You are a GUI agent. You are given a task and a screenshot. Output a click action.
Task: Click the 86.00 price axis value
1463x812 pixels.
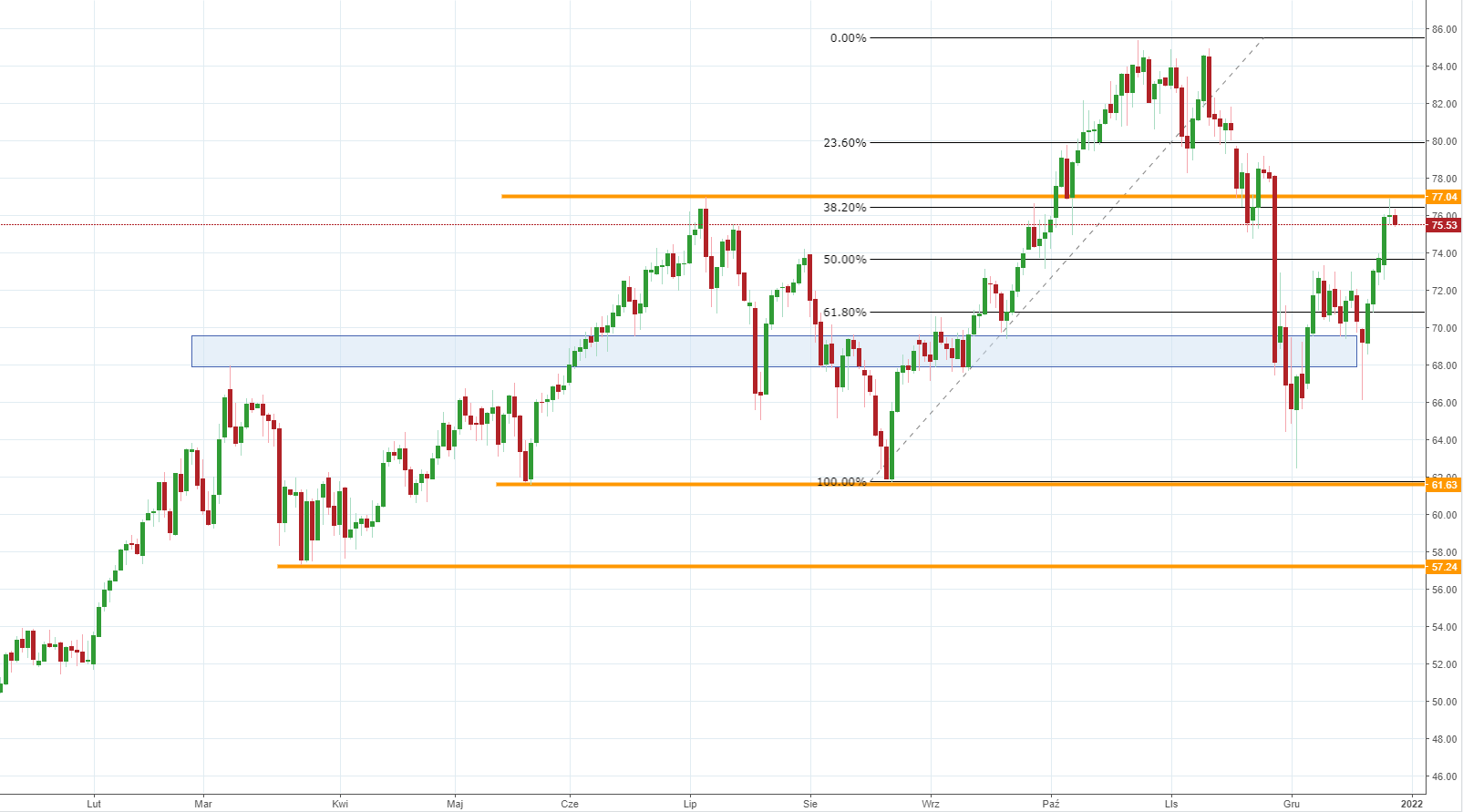pos(1444,29)
